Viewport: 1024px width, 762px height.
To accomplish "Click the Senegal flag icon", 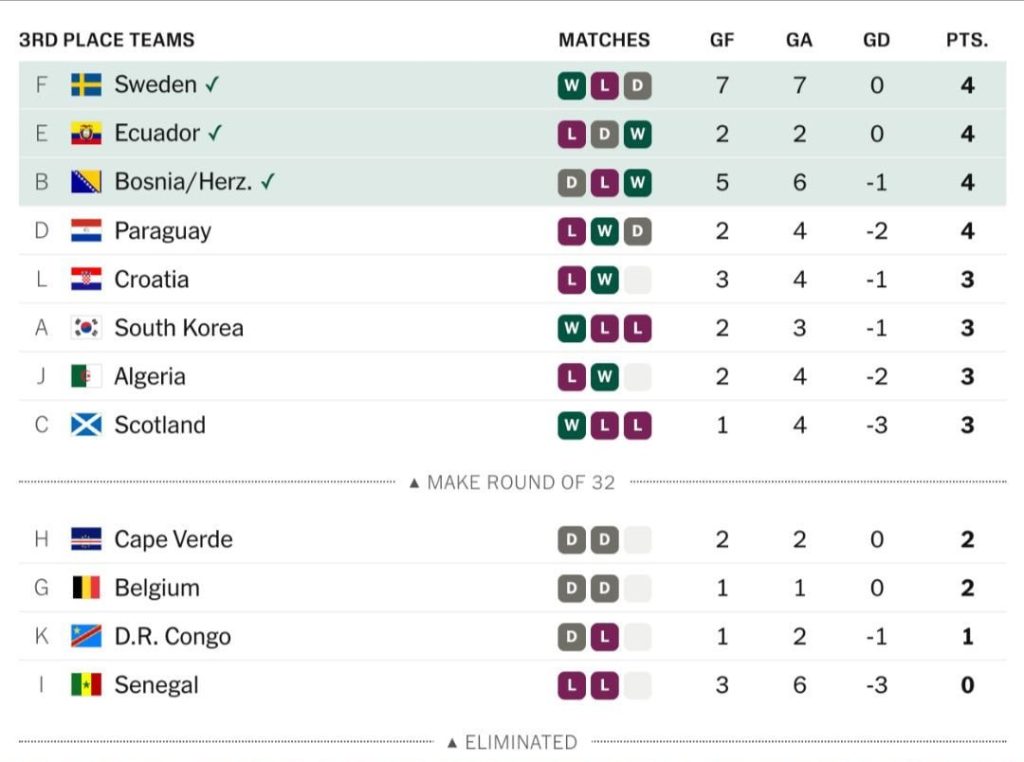I will click(86, 685).
